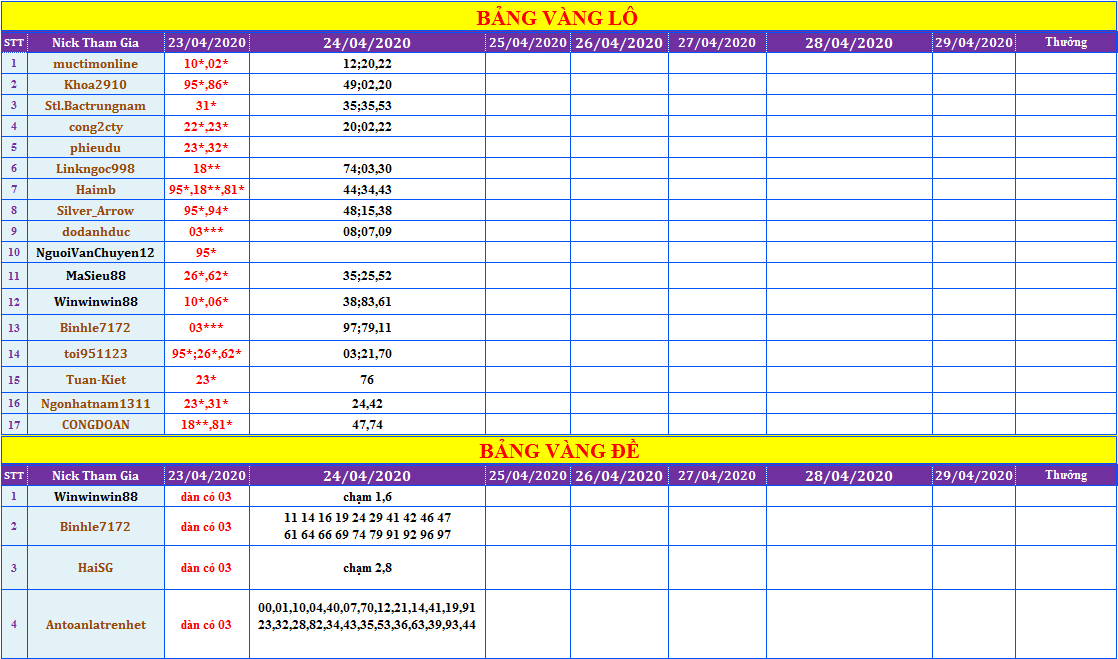Select the nick "Khoa2910"
The height and width of the screenshot is (659, 1118).
(96, 85)
